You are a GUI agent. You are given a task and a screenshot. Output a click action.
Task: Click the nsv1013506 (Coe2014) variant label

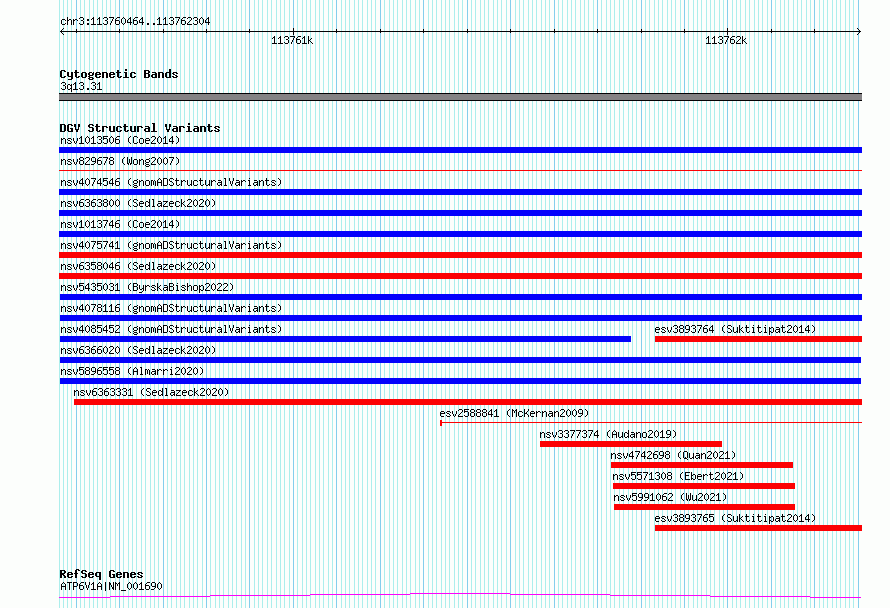click(120, 140)
